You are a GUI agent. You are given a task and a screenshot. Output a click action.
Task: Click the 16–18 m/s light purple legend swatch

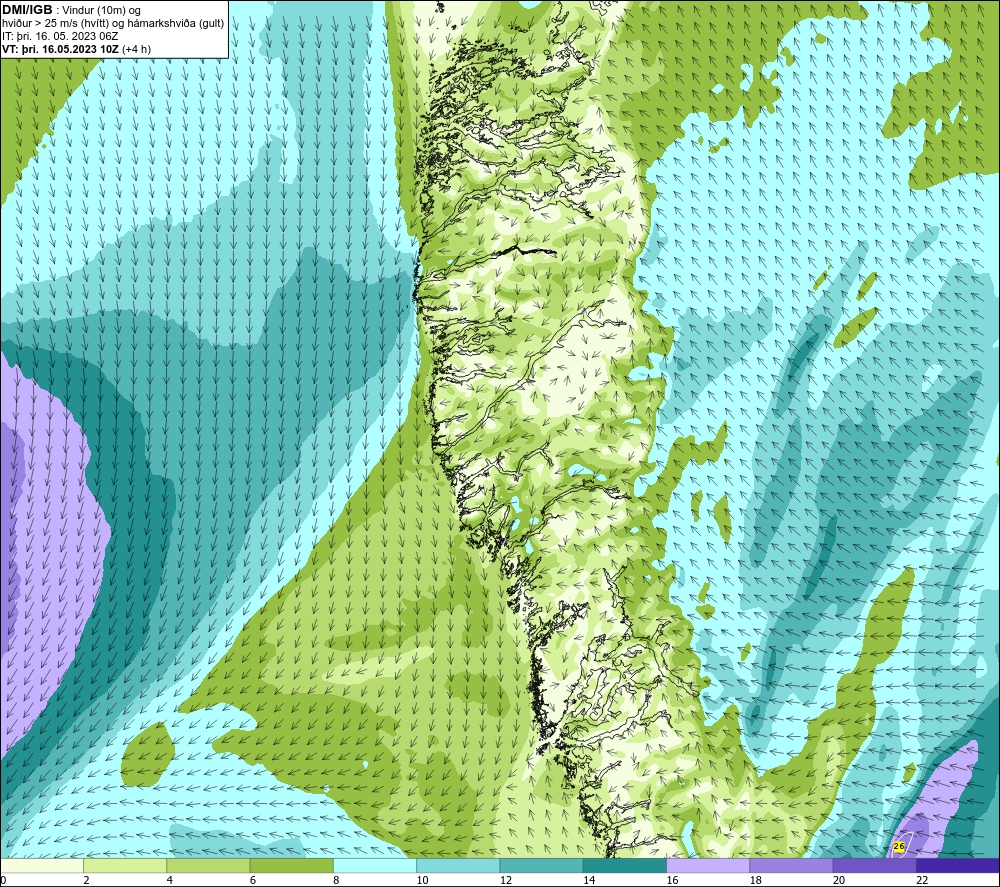708,865
